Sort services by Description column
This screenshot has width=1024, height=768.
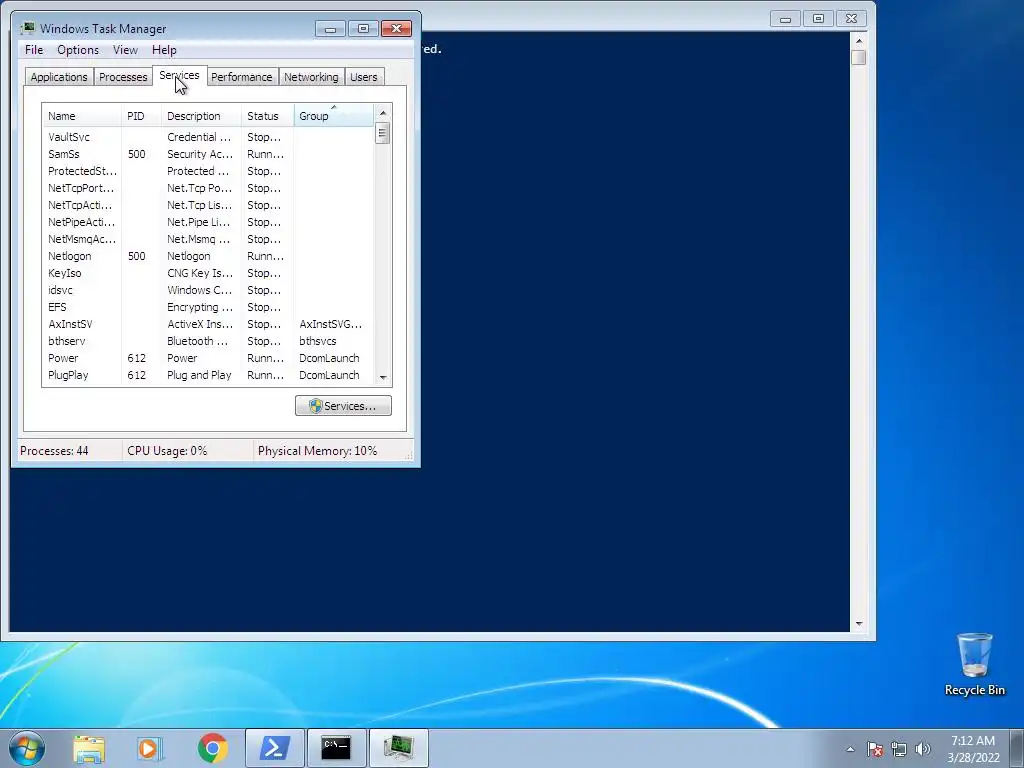pos(201,116)
